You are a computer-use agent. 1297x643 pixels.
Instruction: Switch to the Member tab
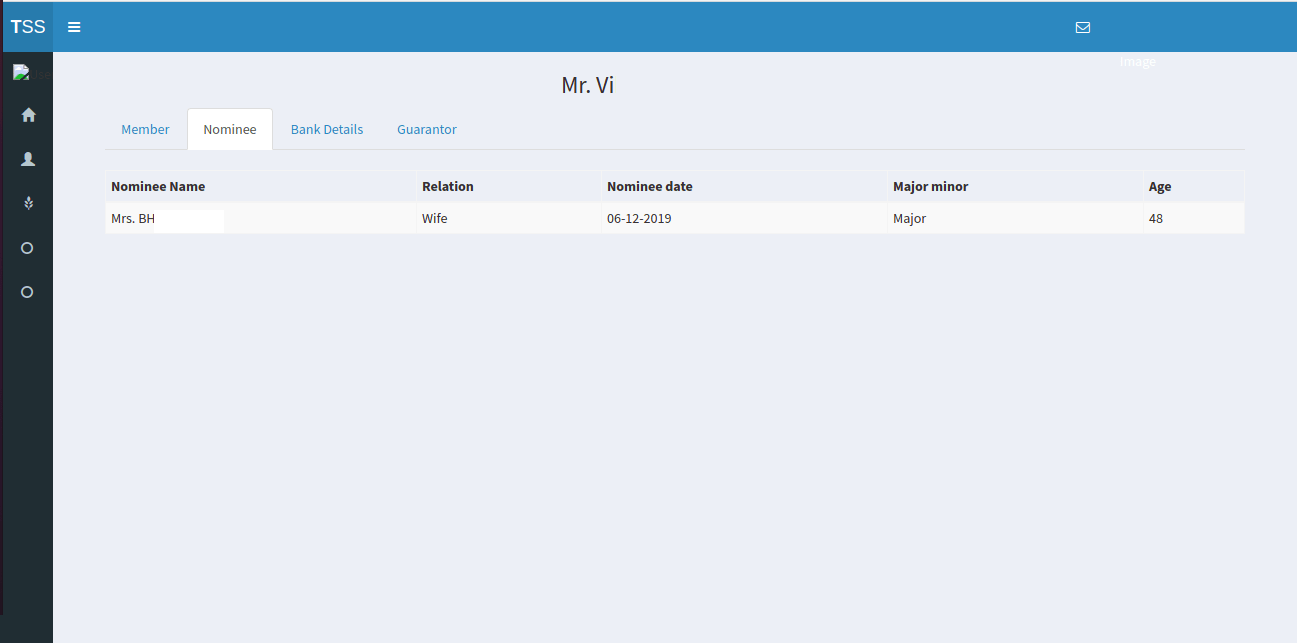tap(145, 130)
